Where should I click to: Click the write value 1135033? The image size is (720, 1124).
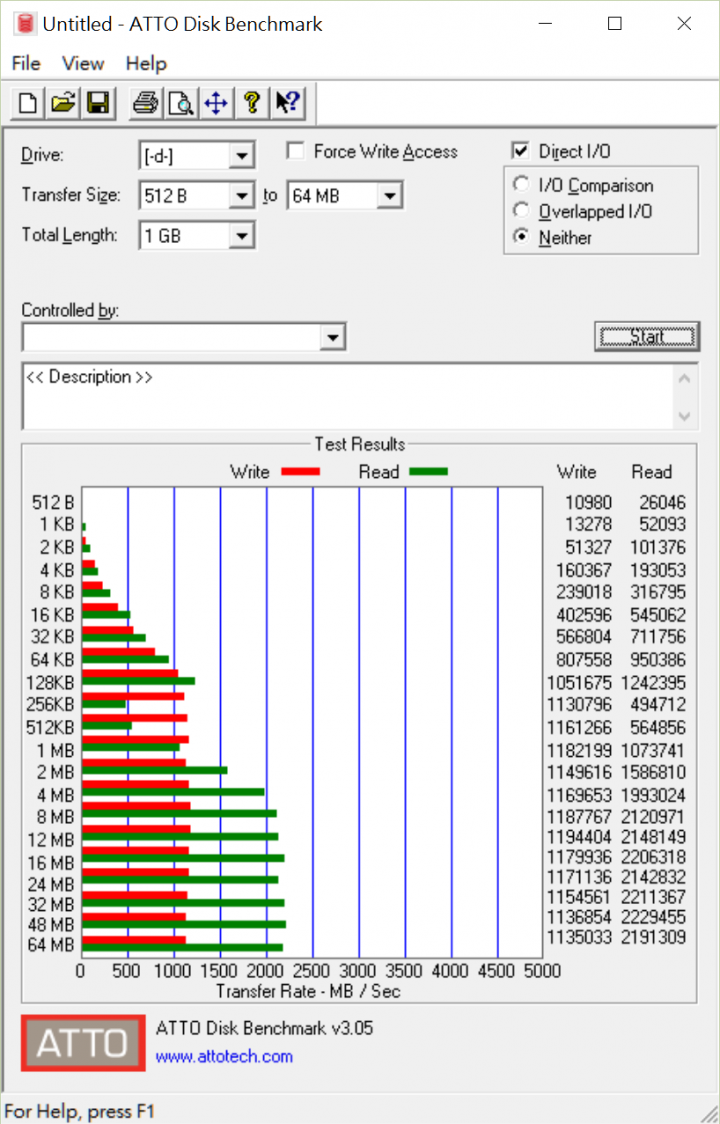click(x=579, y=937)
